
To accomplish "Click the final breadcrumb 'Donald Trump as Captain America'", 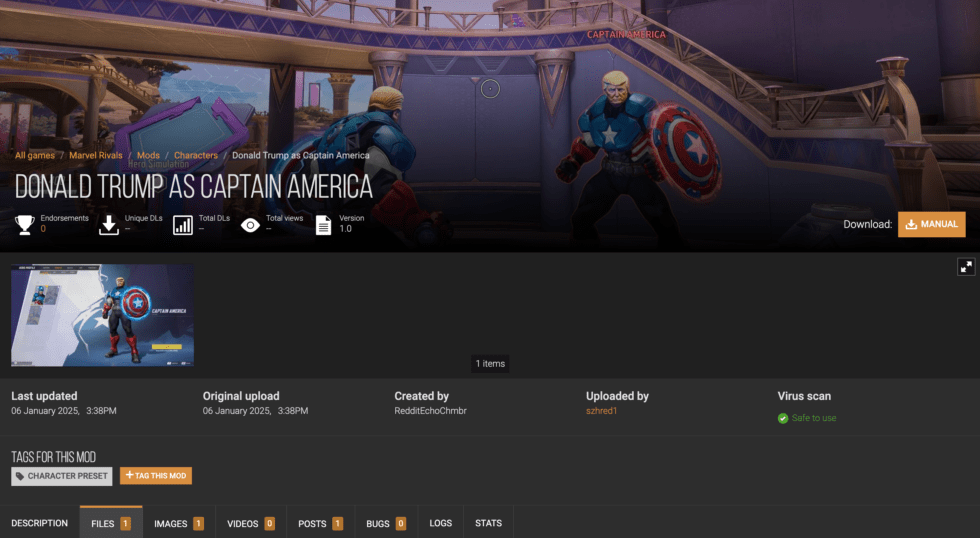I will [x=301, y=155].
